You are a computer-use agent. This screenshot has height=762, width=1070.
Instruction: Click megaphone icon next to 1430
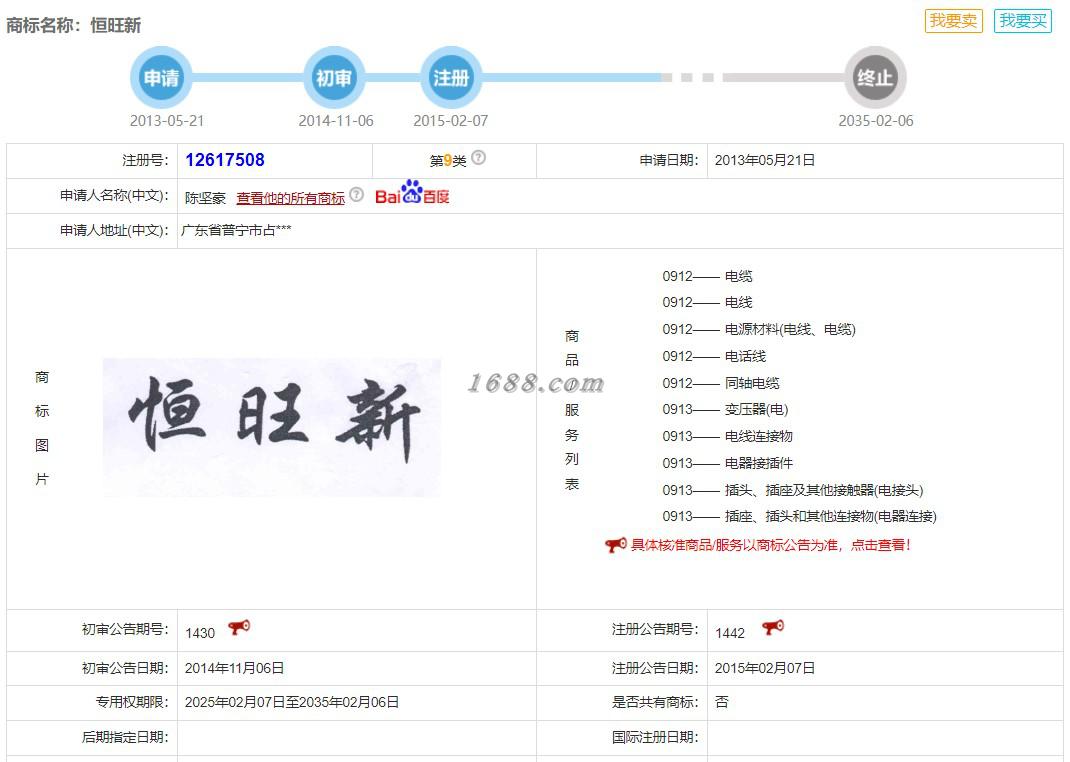tap(239, 627)
